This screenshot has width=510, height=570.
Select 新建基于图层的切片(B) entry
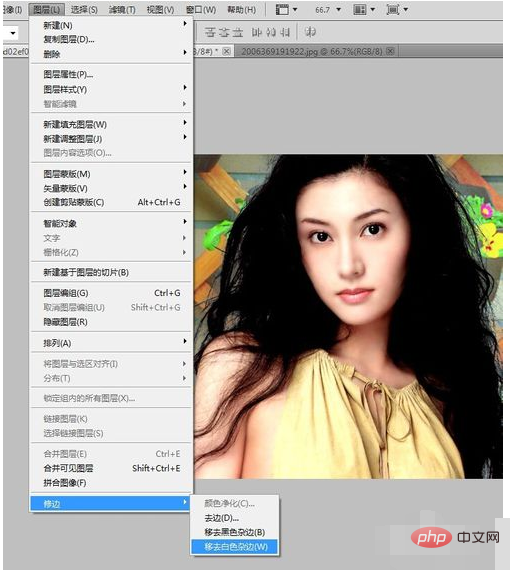click(111, 272)
